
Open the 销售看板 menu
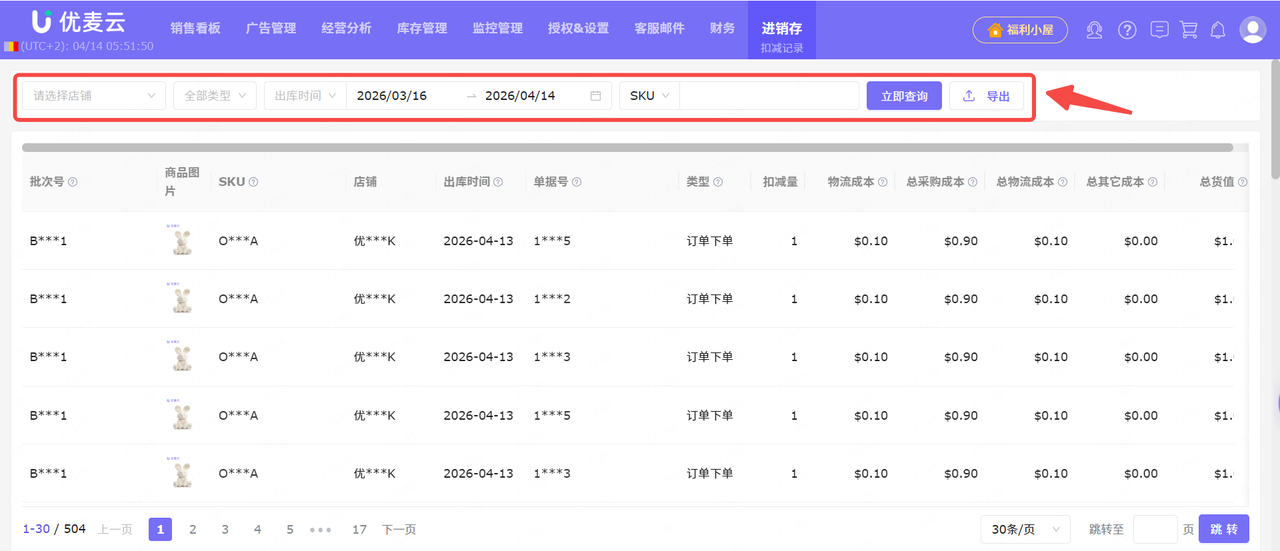(195, 28)
